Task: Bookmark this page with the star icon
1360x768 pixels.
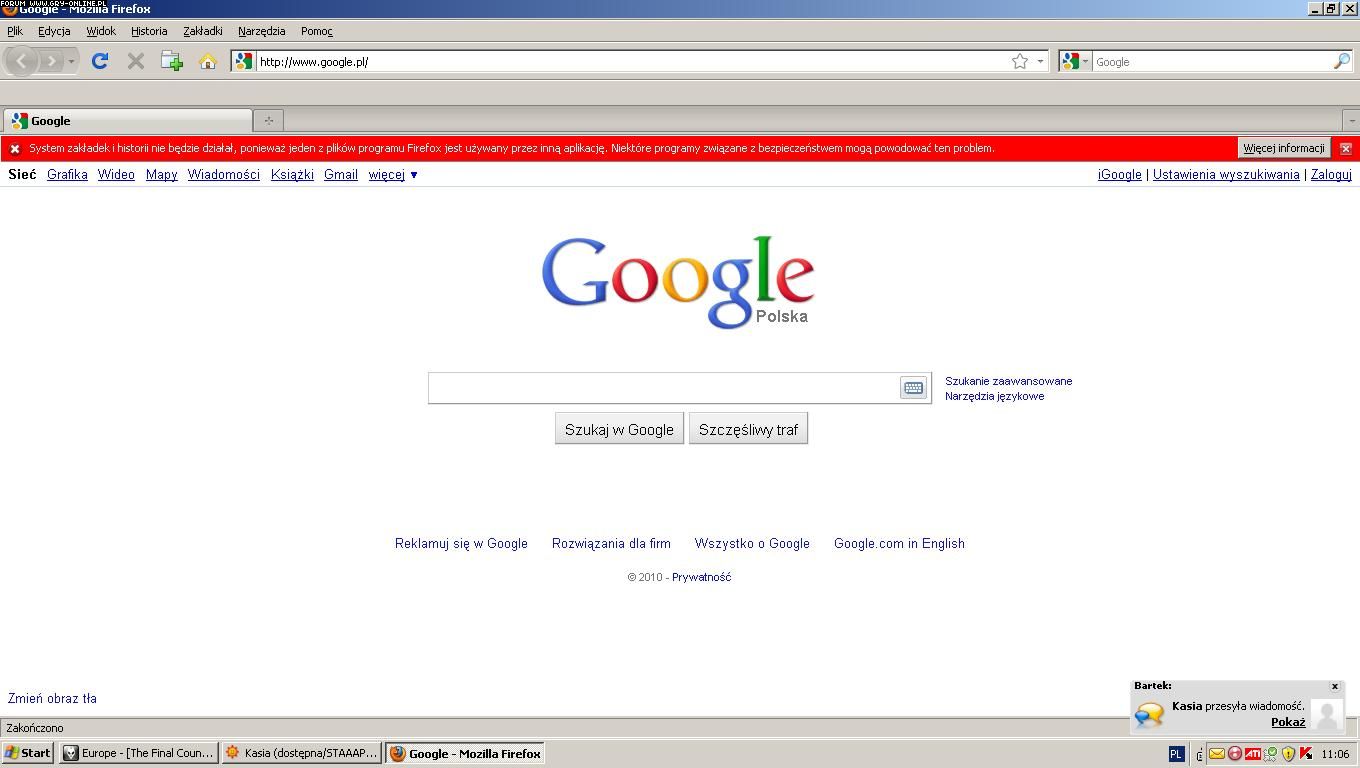Action: (x=1020, y=61)
